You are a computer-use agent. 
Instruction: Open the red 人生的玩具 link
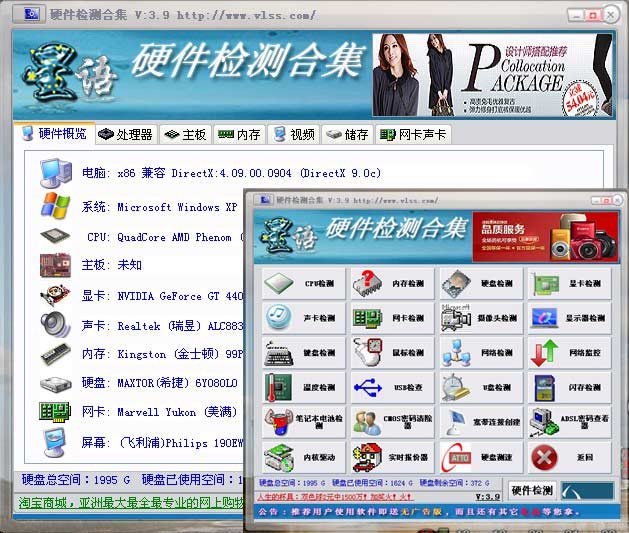click(x=335, y=497)
